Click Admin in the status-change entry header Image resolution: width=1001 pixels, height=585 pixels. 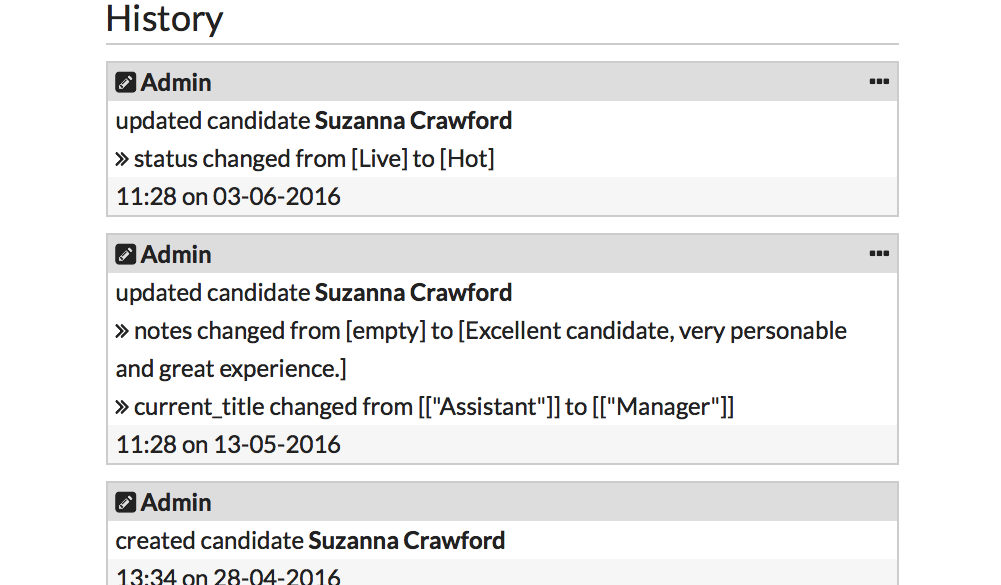click(x=176, y=83)
